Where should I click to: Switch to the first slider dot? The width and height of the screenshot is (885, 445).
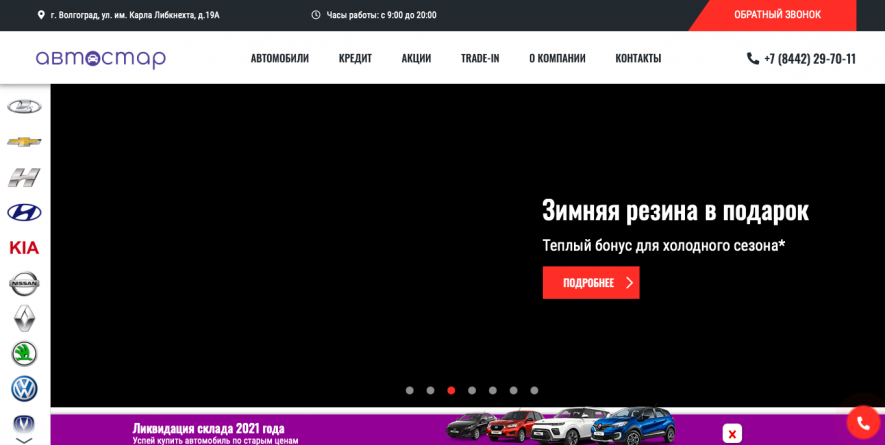click(x=409, y=390)
